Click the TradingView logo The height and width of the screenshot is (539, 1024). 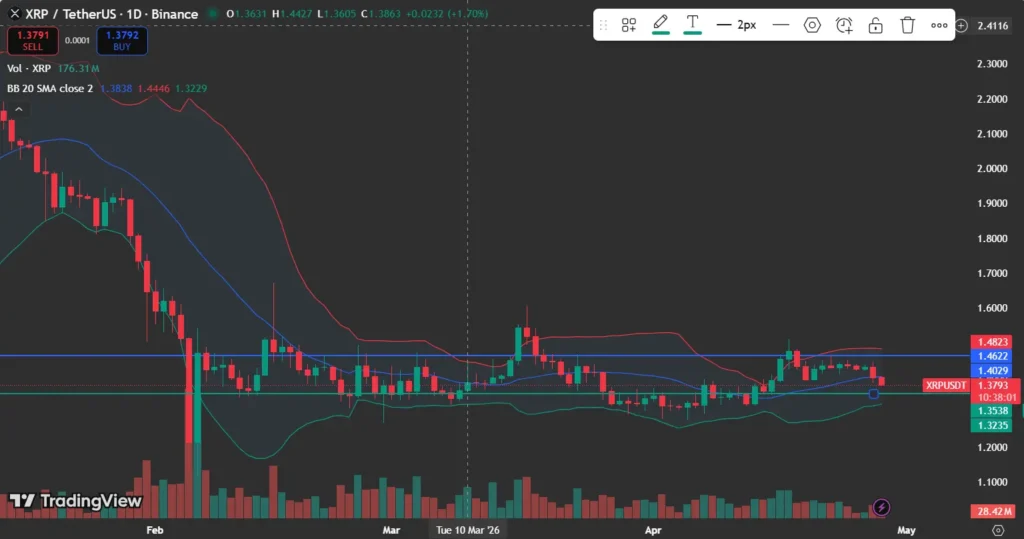[75, 501]
